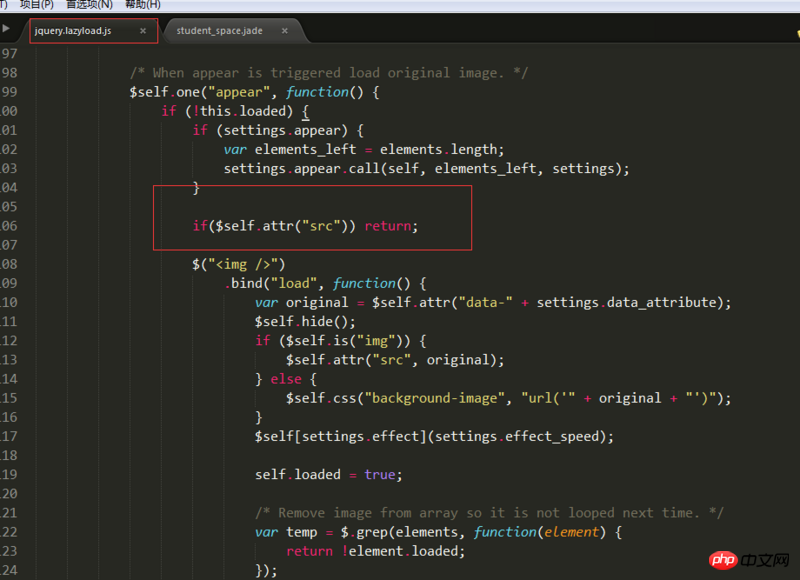Screen dimensions: 800x580
Task: Click '$.grep(elements' call
Action: click(399, 532)
